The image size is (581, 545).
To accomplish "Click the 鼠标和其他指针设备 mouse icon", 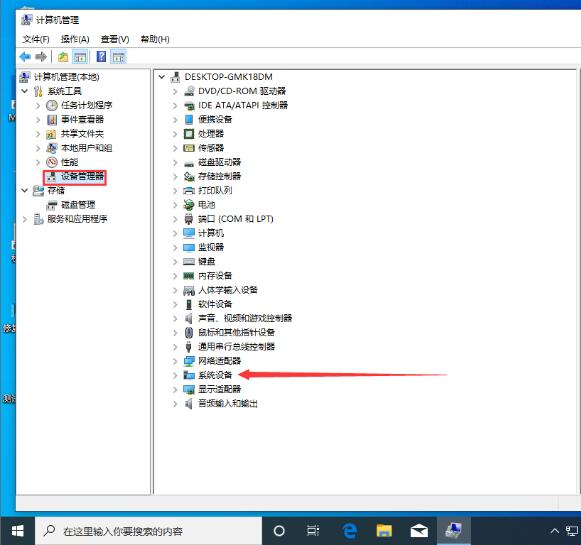I will click(x=189, y=332).
